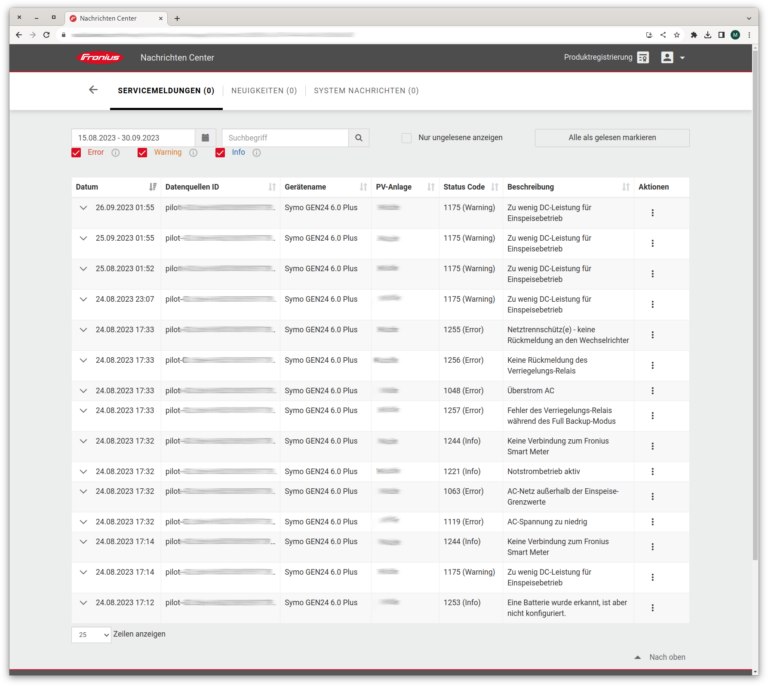Expand the 24.08.2023 17:12 message row
The image size is (768, 686).
tap(83, 603)
